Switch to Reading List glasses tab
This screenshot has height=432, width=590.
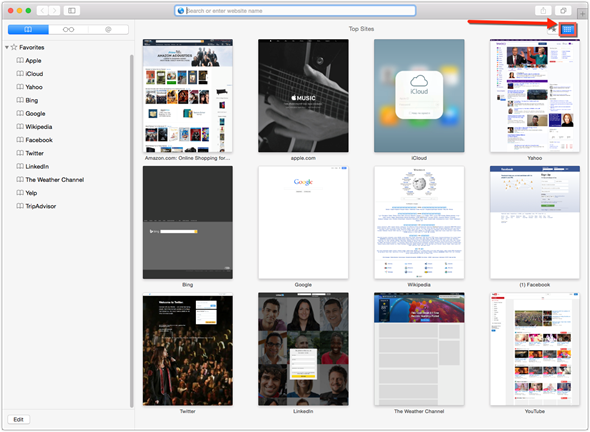tap(68, 29)
